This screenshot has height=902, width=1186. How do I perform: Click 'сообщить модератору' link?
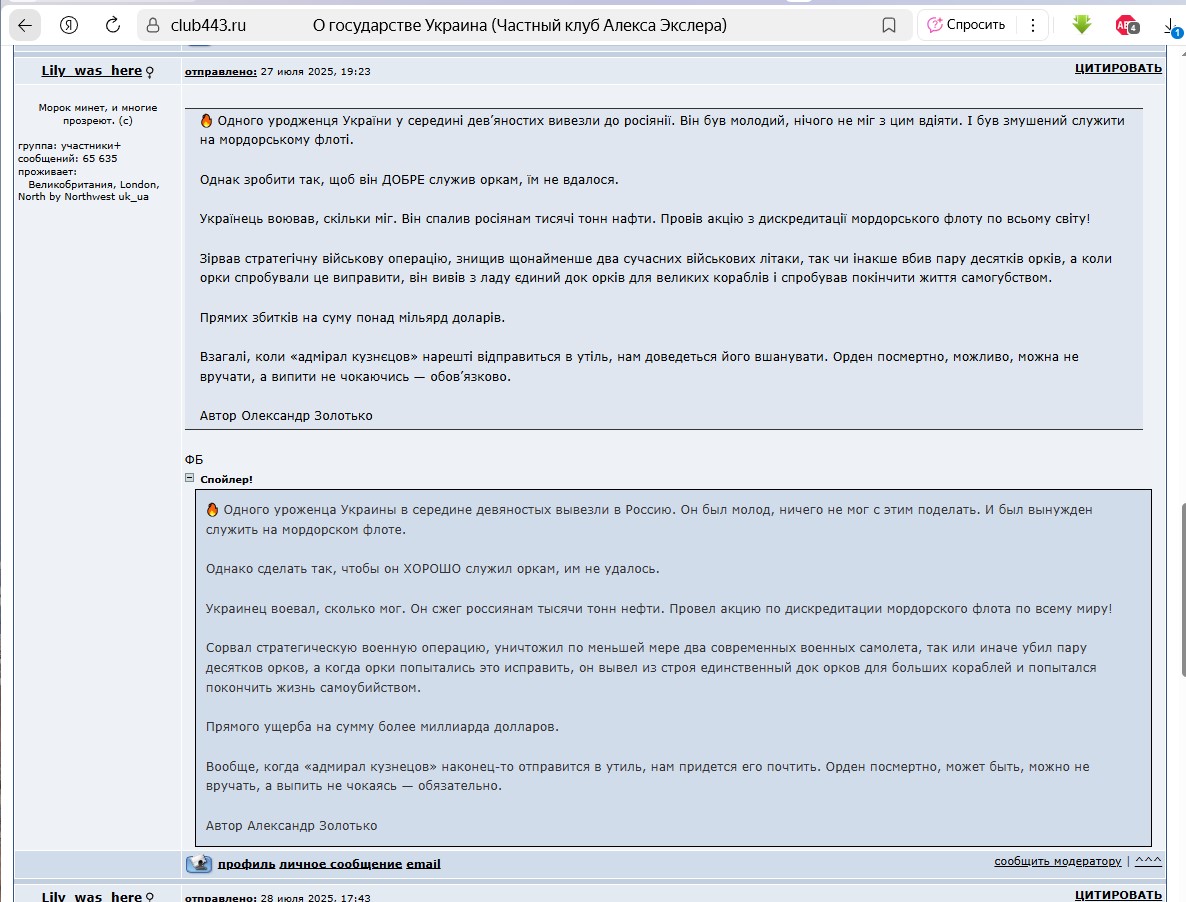pyautogui.click(x=1058, y=861)
